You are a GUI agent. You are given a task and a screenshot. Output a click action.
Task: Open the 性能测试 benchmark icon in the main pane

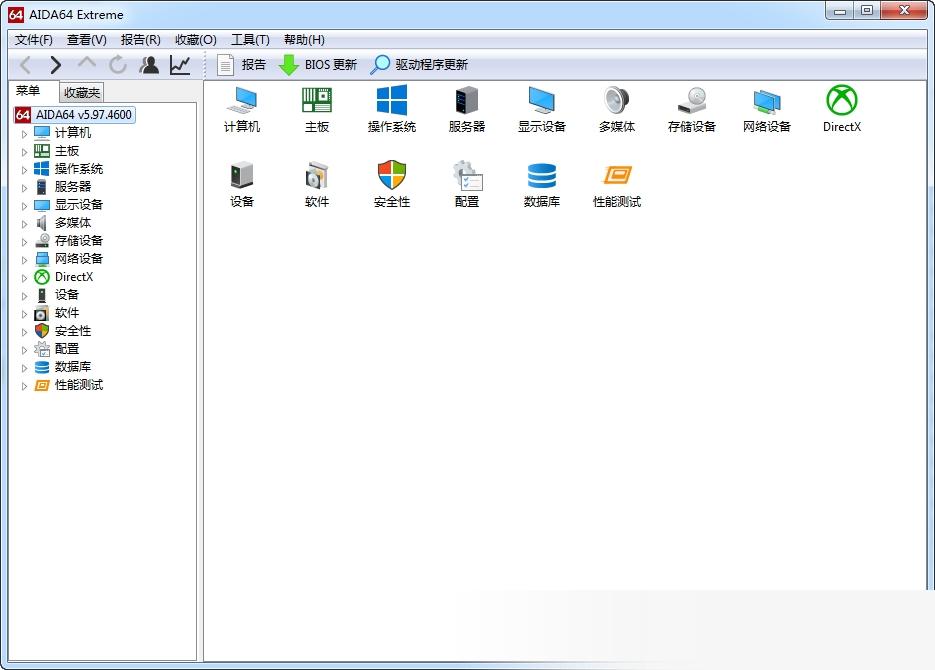617,176
